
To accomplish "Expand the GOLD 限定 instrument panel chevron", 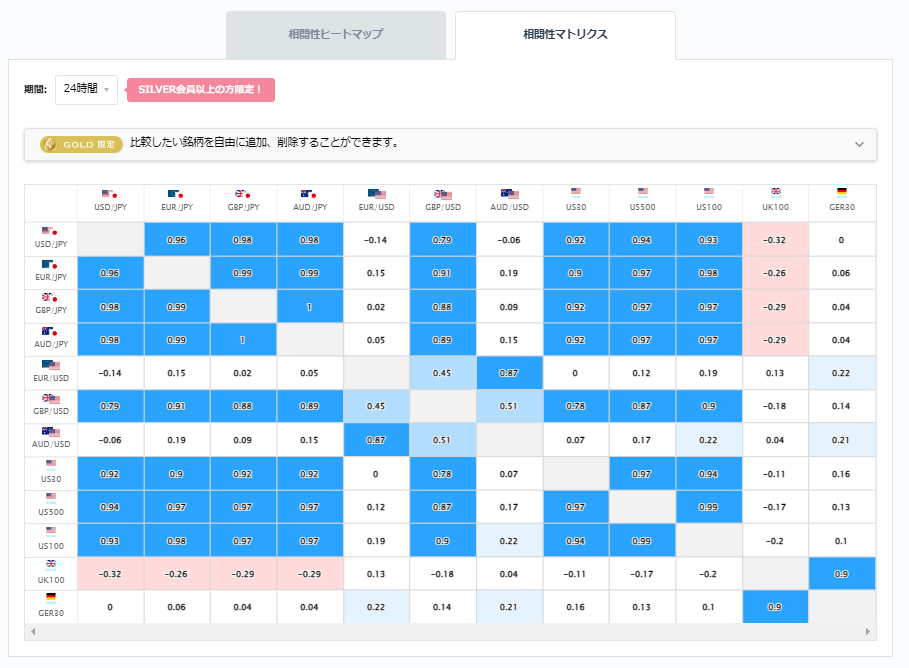I will tap(859, 144).
